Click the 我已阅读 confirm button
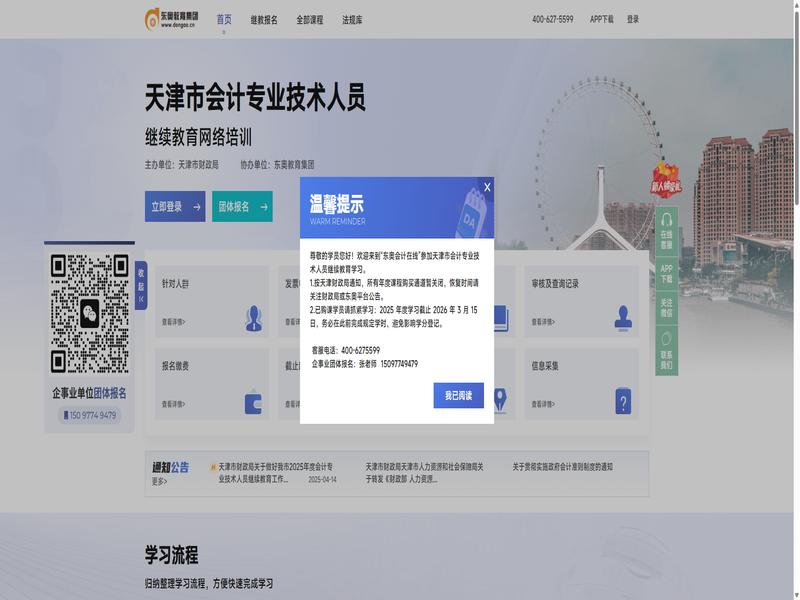This screenshot has width=800, height=600. click(458, 395)
